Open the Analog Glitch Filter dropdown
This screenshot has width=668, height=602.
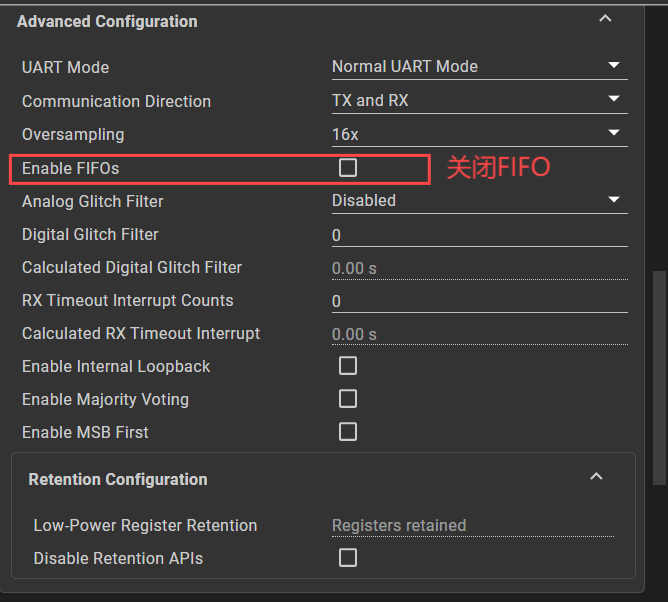coord(614,200)
